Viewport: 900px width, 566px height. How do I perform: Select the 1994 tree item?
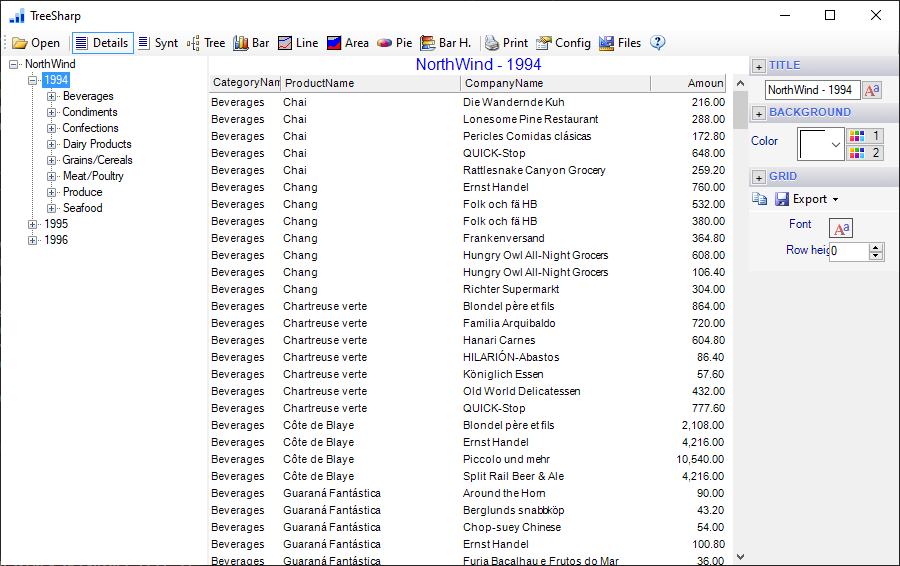pyautogui.click(x=56, y=80)
